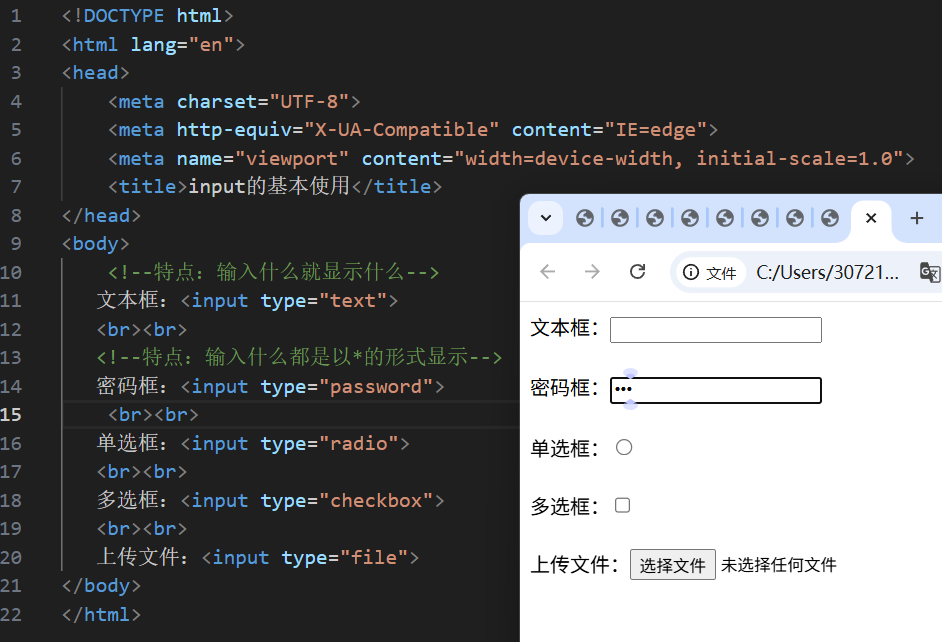This screenshot has height=642, width=942.
Task: Click the input type="checkbox" code line
Action: click(x=270, y=500)
